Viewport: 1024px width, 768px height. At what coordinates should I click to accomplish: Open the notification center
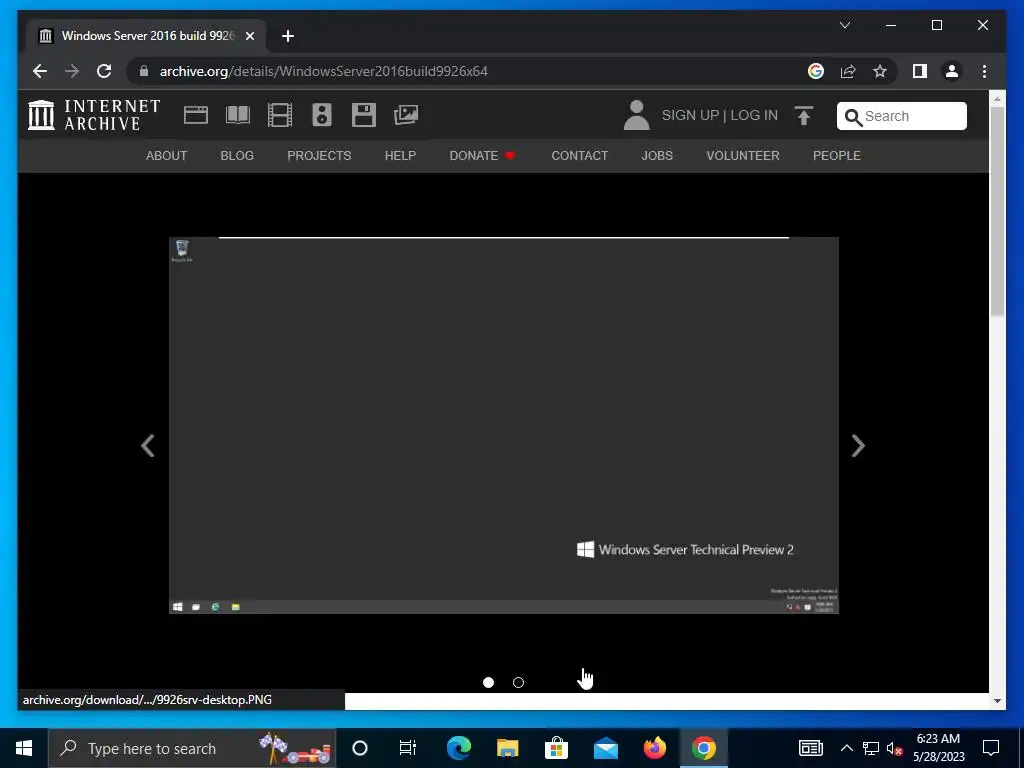tap(991, 748)
